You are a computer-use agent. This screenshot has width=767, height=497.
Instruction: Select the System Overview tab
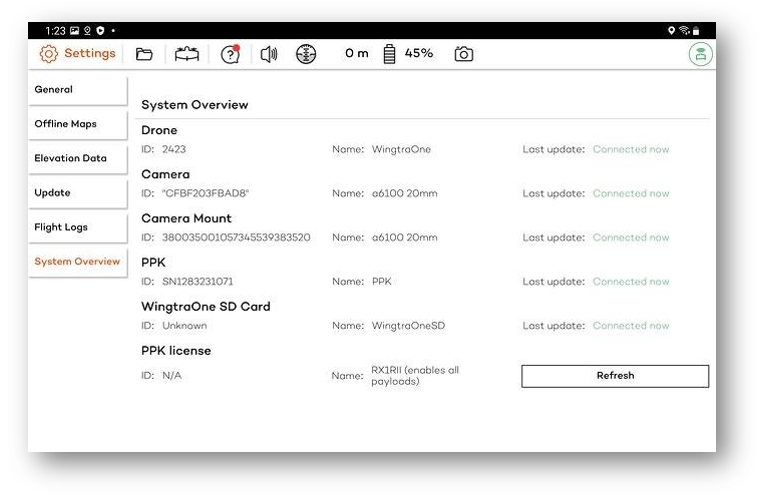pyautogui.click(x=77, y=262)
